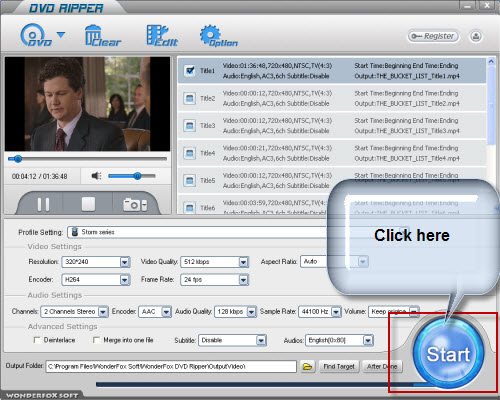The height and width of the screenshot is (400, 500).
Task: Stop the video preview playback
Action: 88,204
